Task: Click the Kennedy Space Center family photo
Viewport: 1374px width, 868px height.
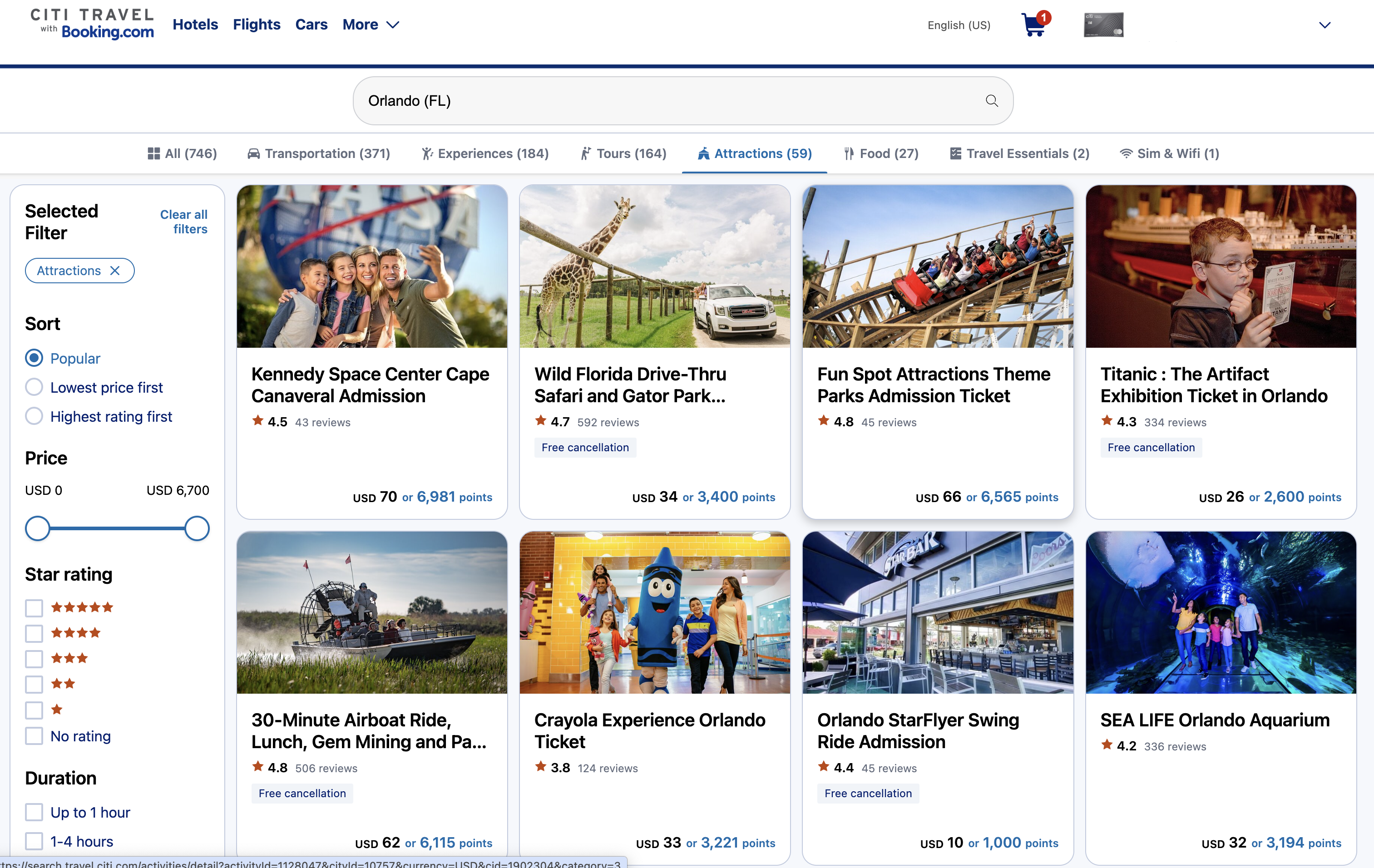Action: coord(372,266)
